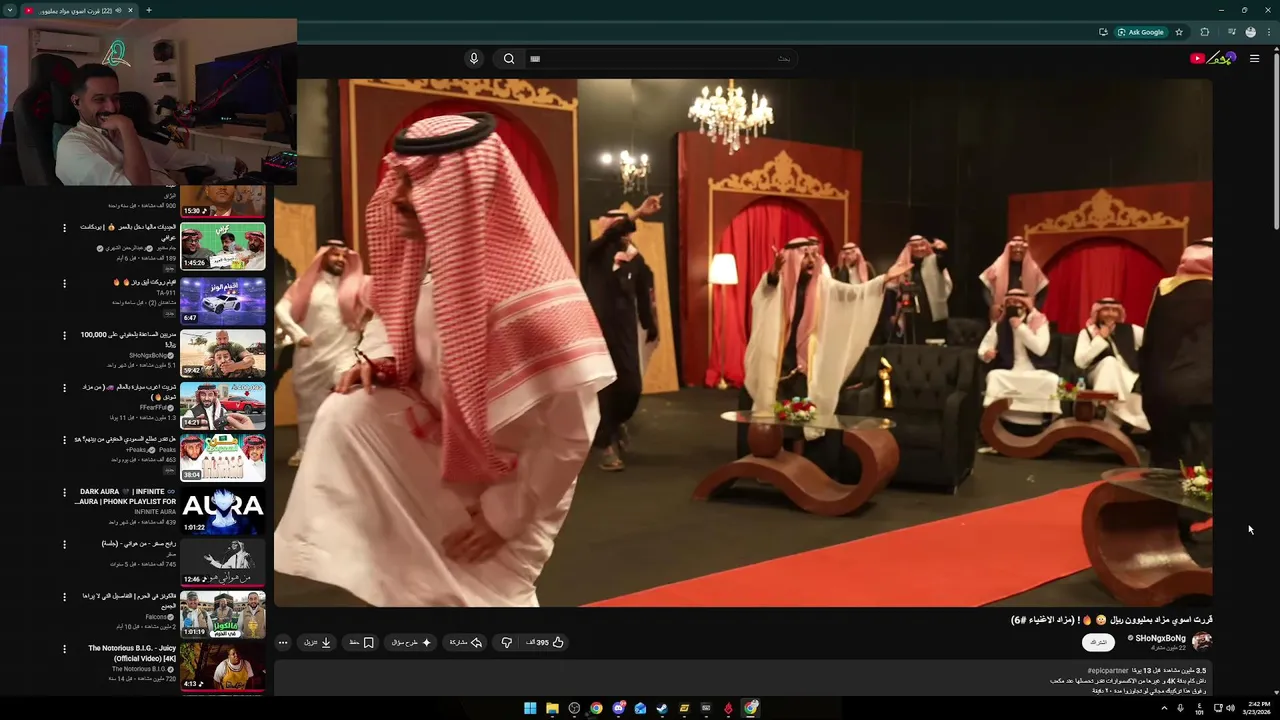The width and height of the screenshot is (1280, 720).
Task: Open the 12:46 black-and-white video thumbnail
Action: 223,562
